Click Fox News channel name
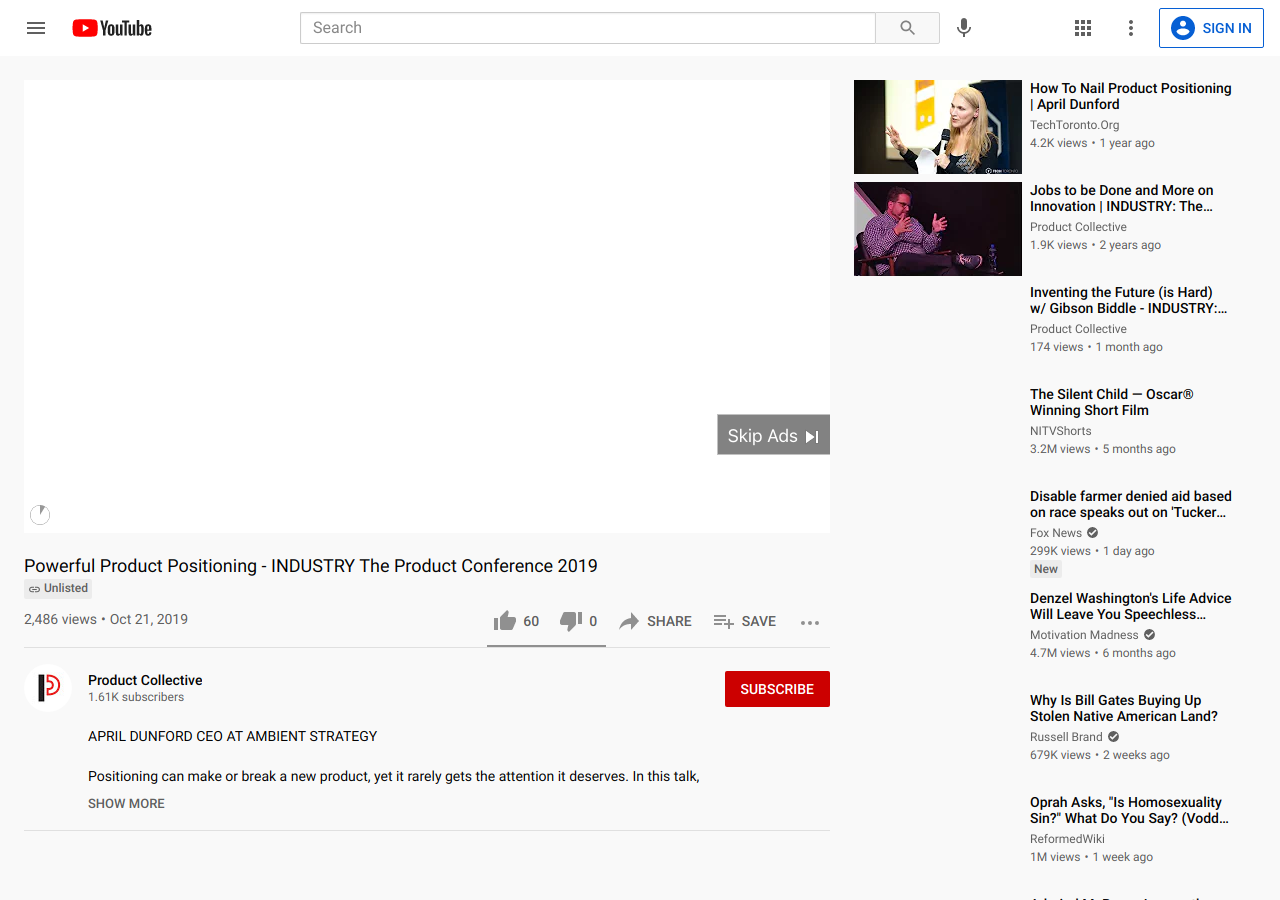 click(1056, 533)
